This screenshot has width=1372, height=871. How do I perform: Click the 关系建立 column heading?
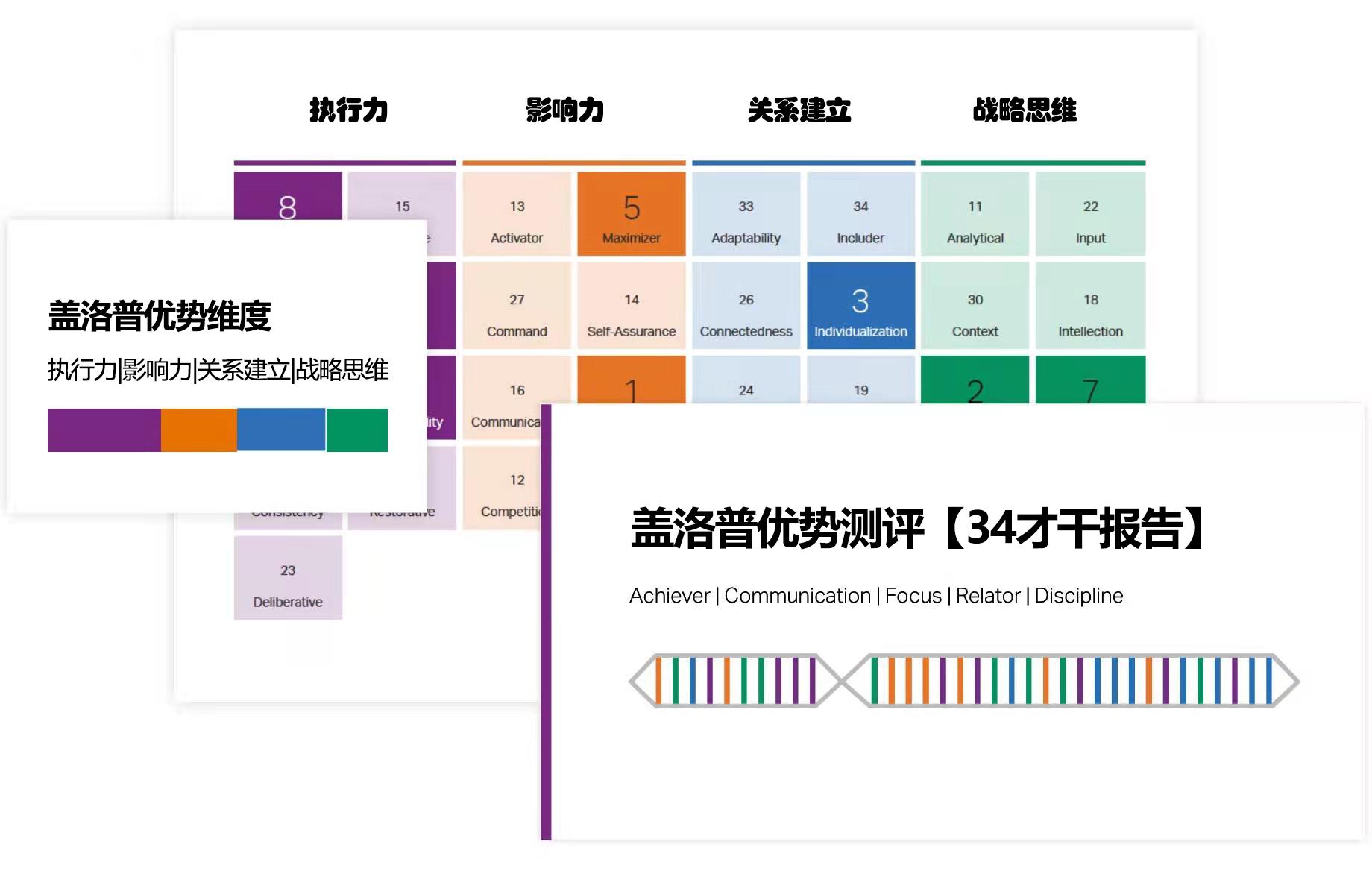(x=799, y=110)
